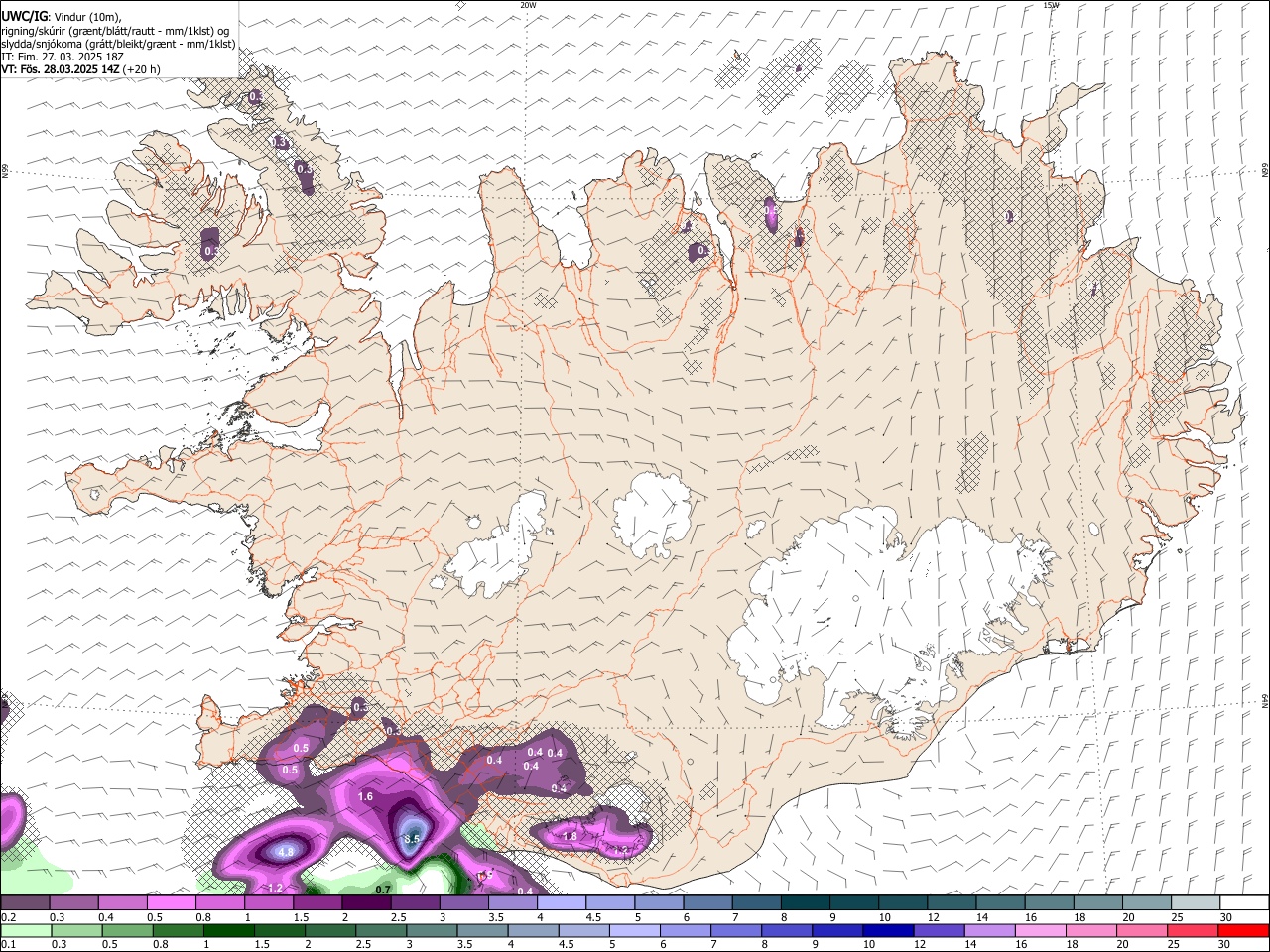The width and height of the screenshot is (1270, 952).
Task: Select the palest green 0.1–0.3 swatch, lower legend
Action: [26, 931]
